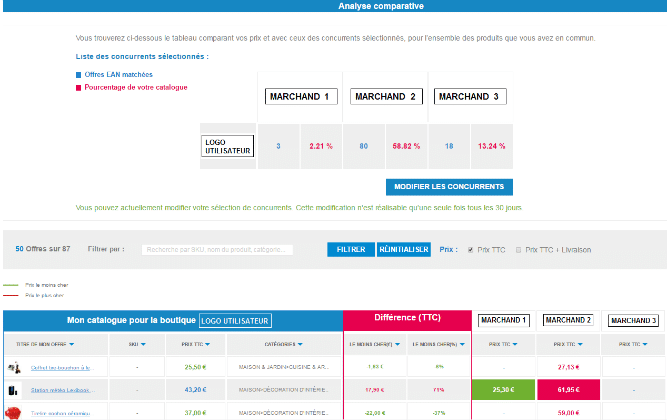Sort catalogue Prix TTC column
This screenshot has width=667, height=420.
tap(196, 344)
